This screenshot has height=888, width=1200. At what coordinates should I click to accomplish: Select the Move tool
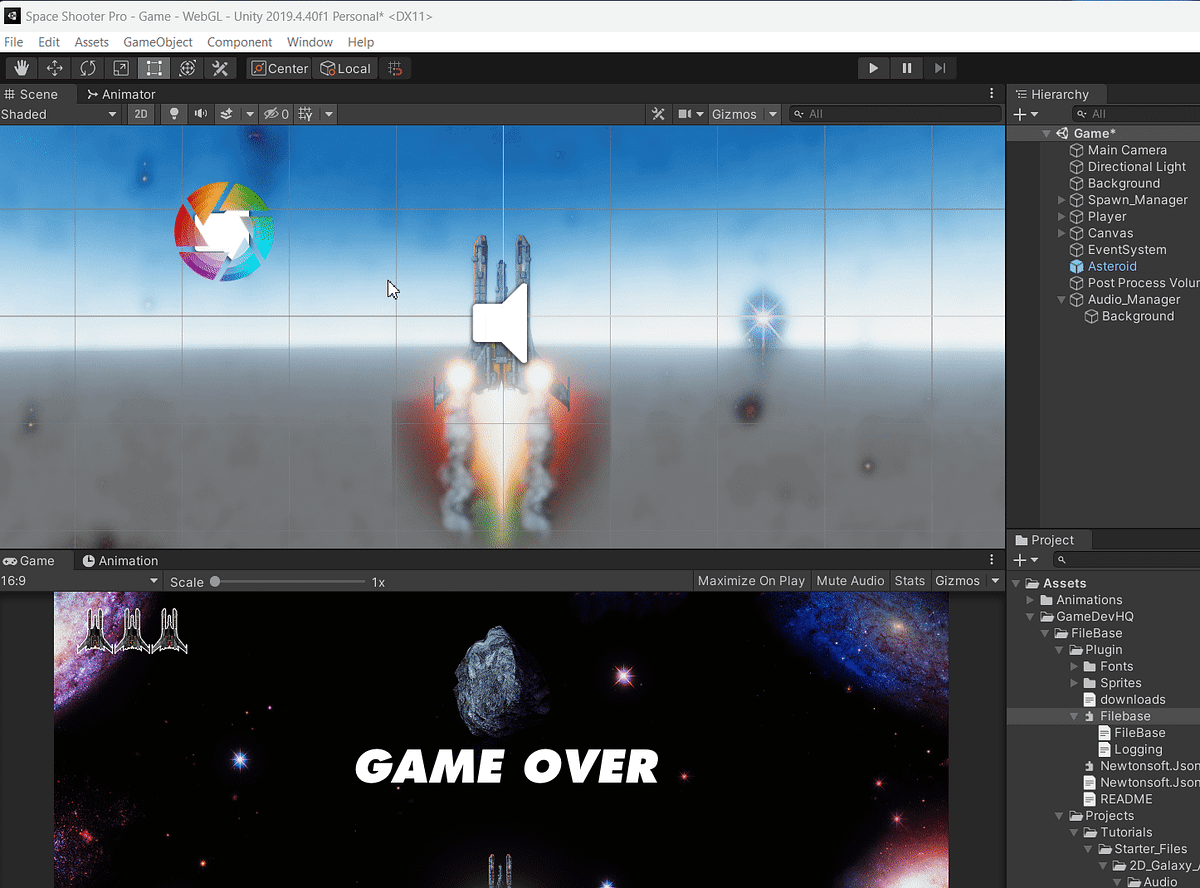(54, 68)
